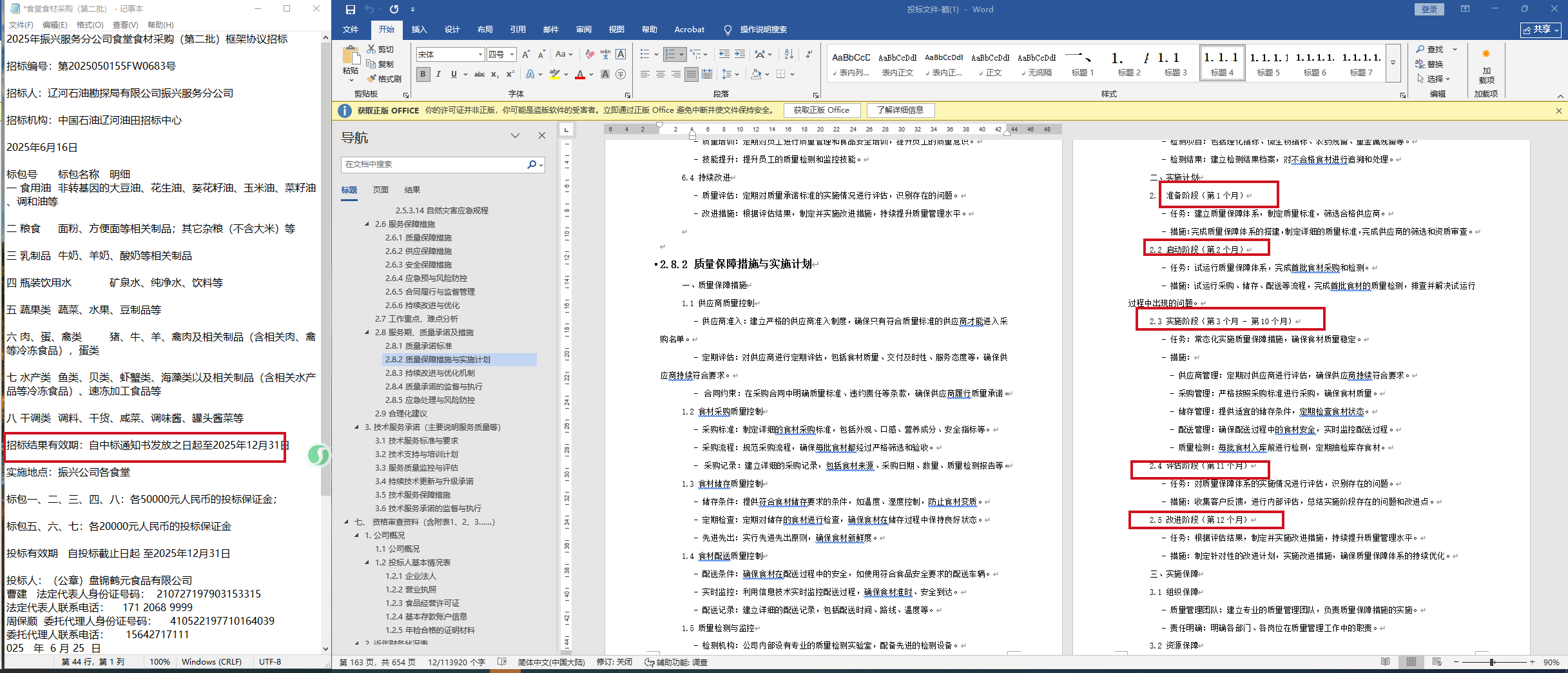The image size is (1568, 673).
Task: Switch to the 页面 tab in navigation pane
Action: 380,190
